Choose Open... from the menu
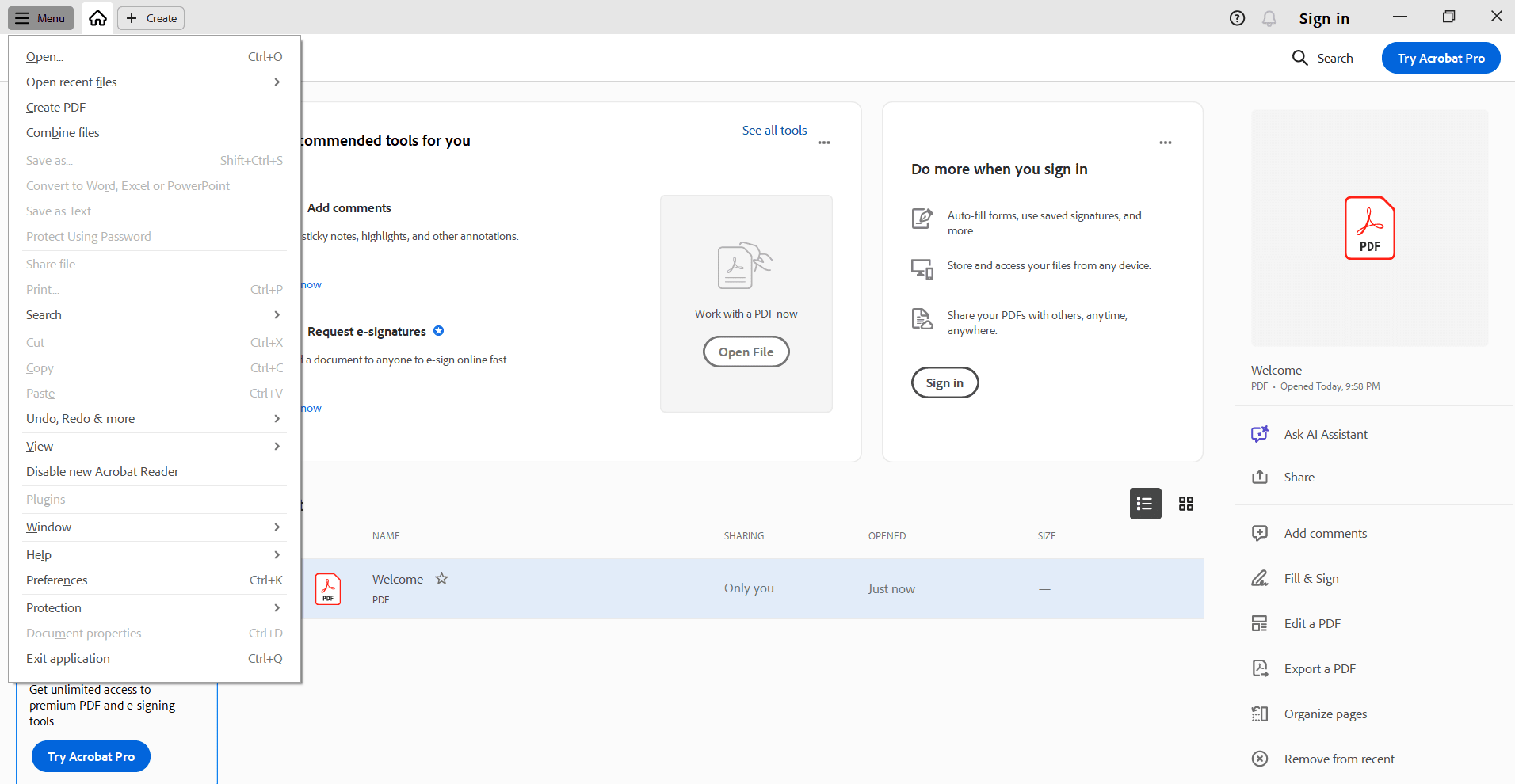 (x=154, y=56)
